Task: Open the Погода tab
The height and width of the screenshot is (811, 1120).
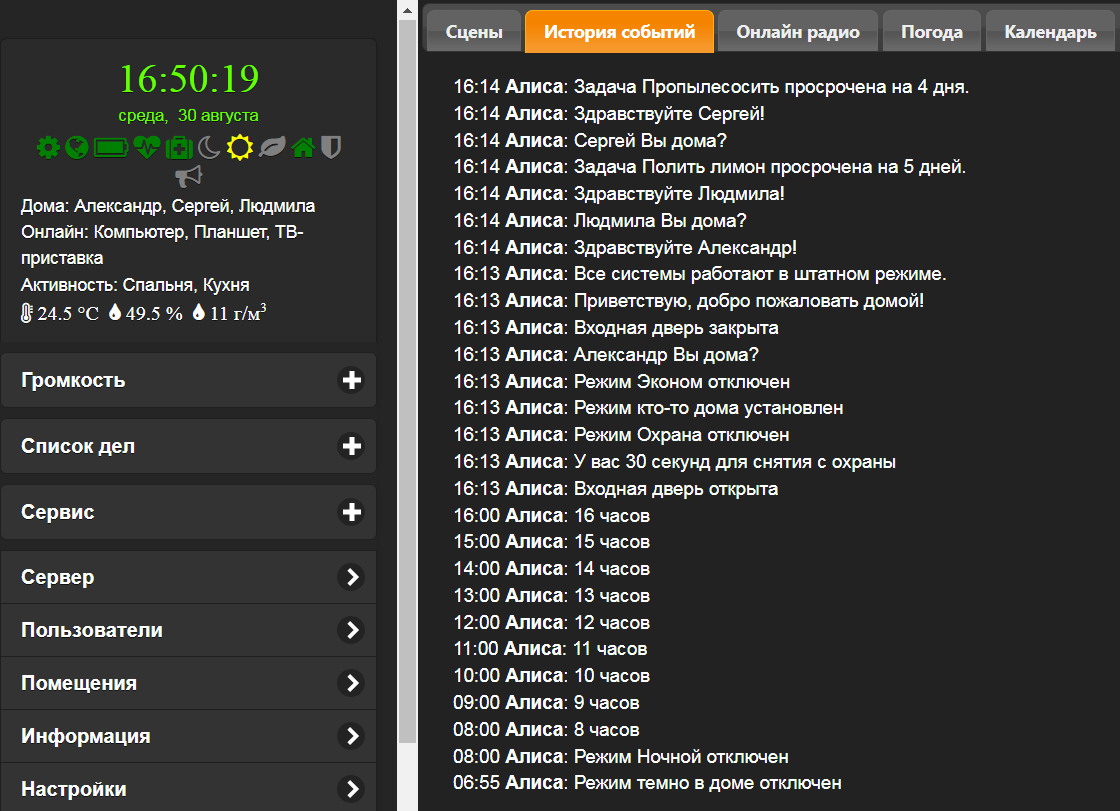Action: pyautogui.click(x=931, y=31)
